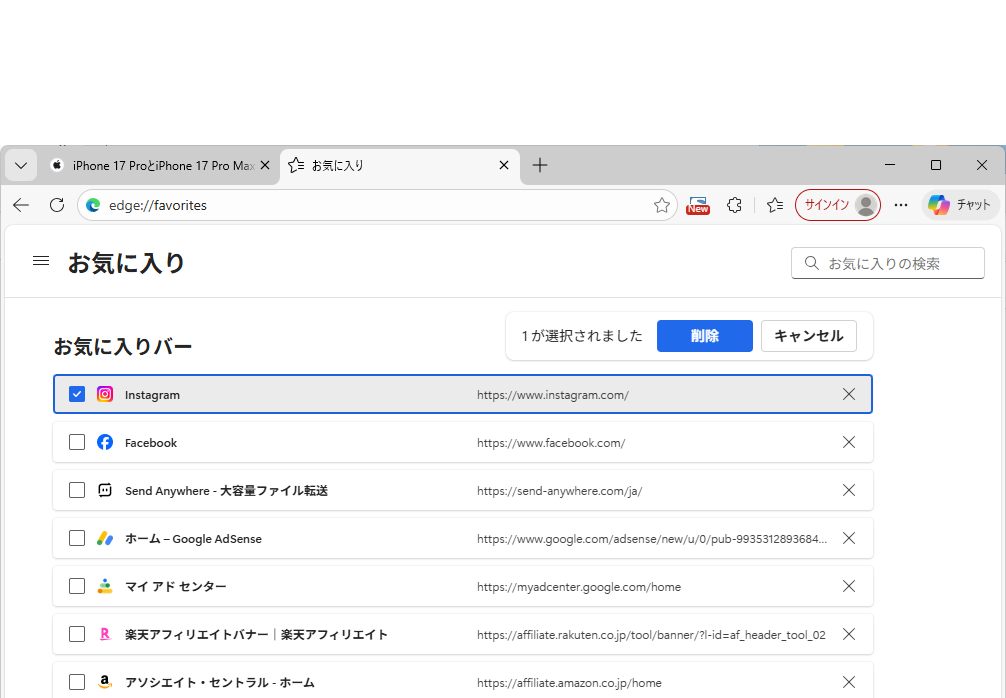Viewport: 1006px width, 698px height.
Task: Open the Extensions puzzle icon
Action: (734, 205)
